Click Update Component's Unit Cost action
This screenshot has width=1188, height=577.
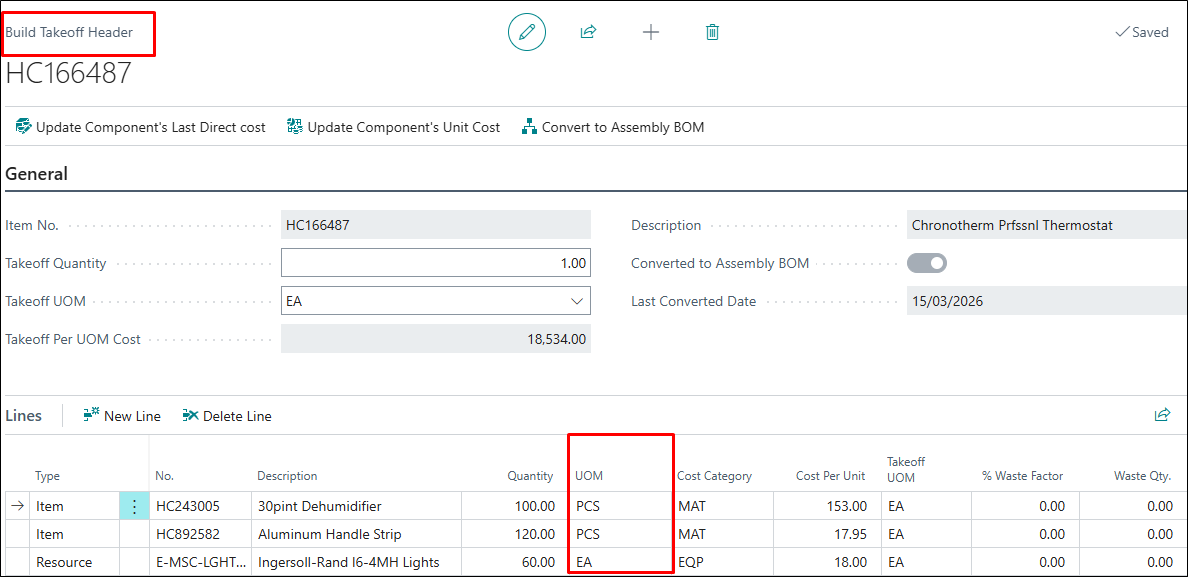pos(393,127)
